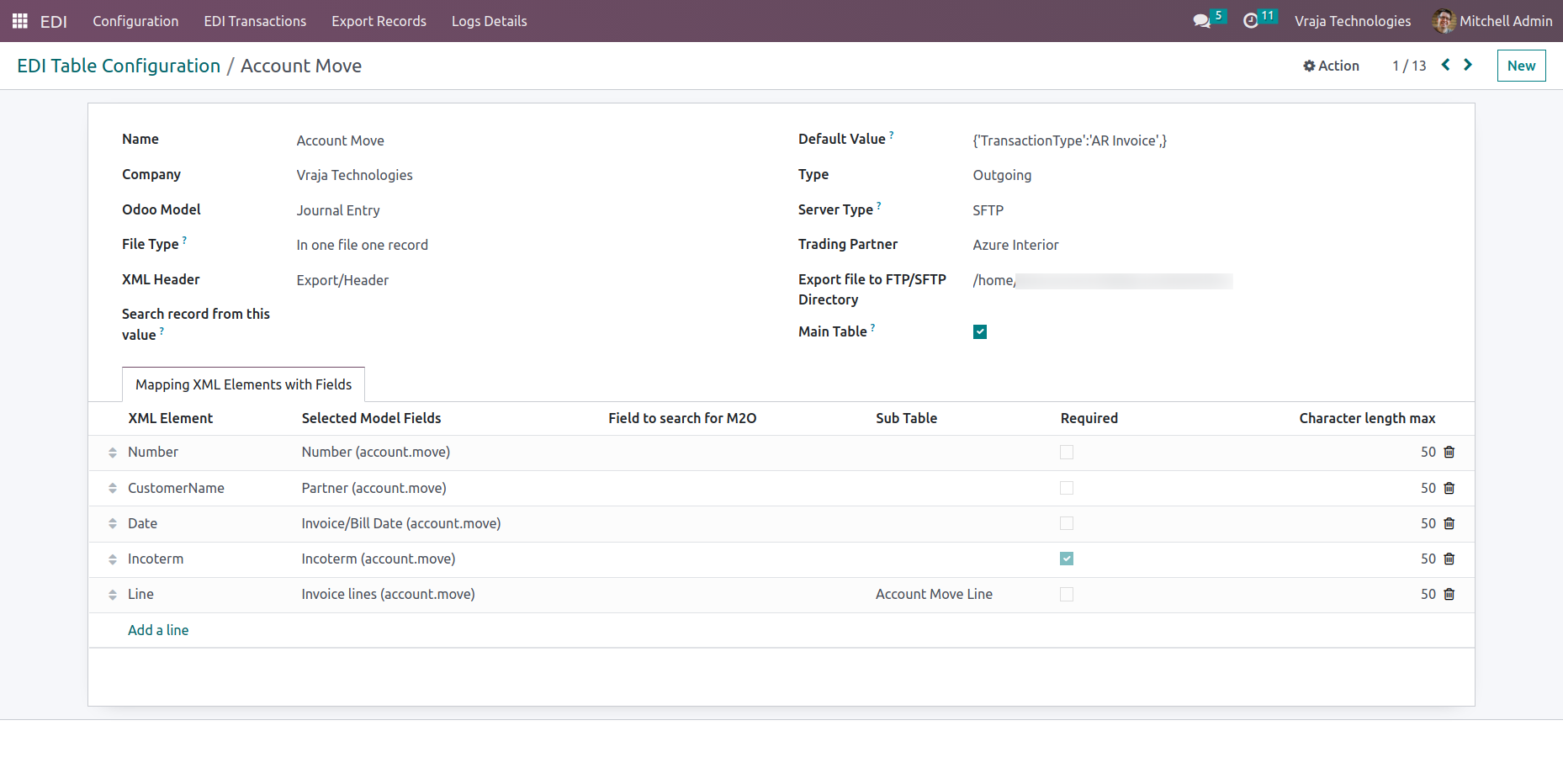
Task: Delete the CustomerName row trash icon
Action: click(1449, 488)
